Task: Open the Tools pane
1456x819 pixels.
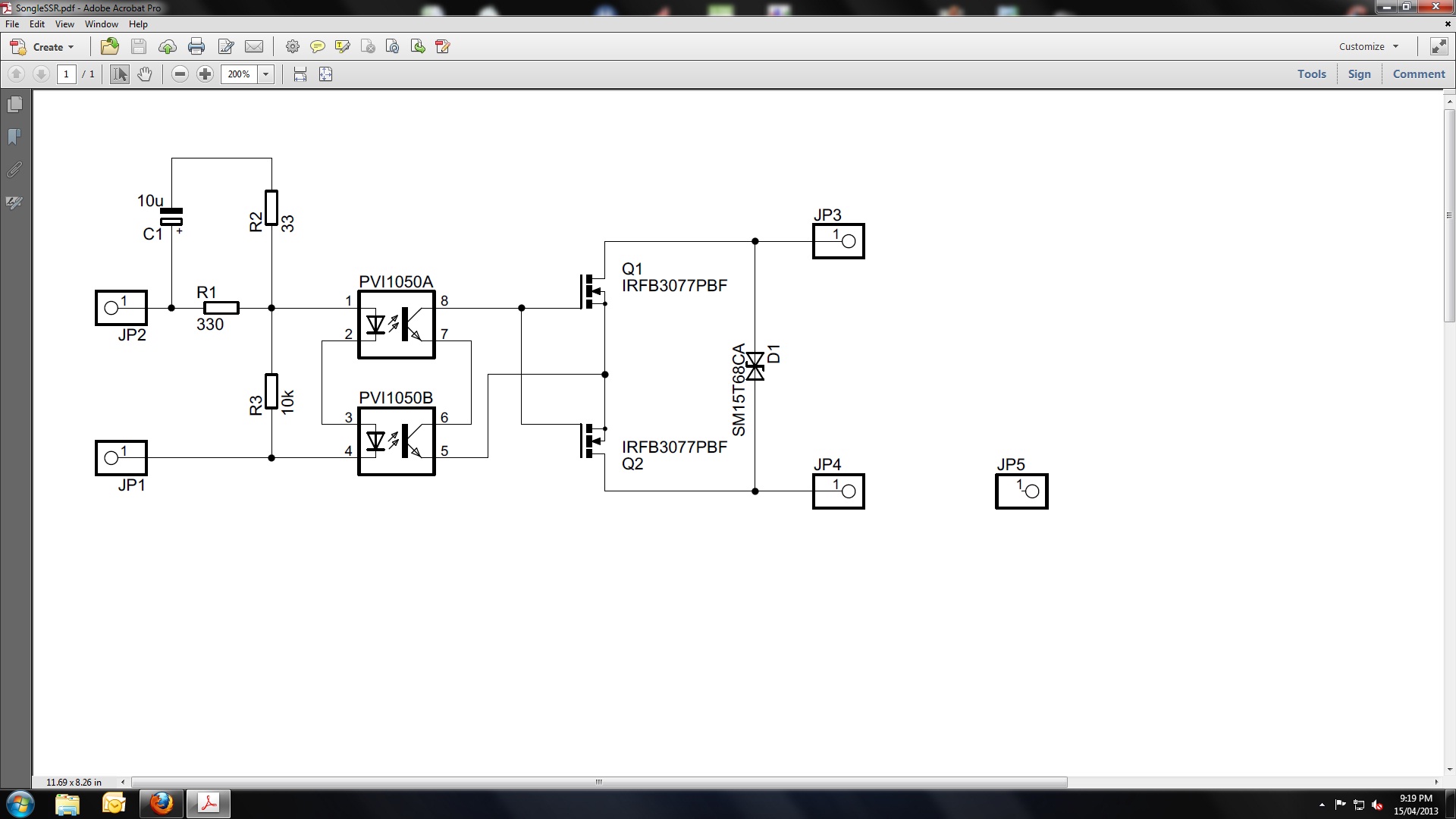Action: 1312,74
